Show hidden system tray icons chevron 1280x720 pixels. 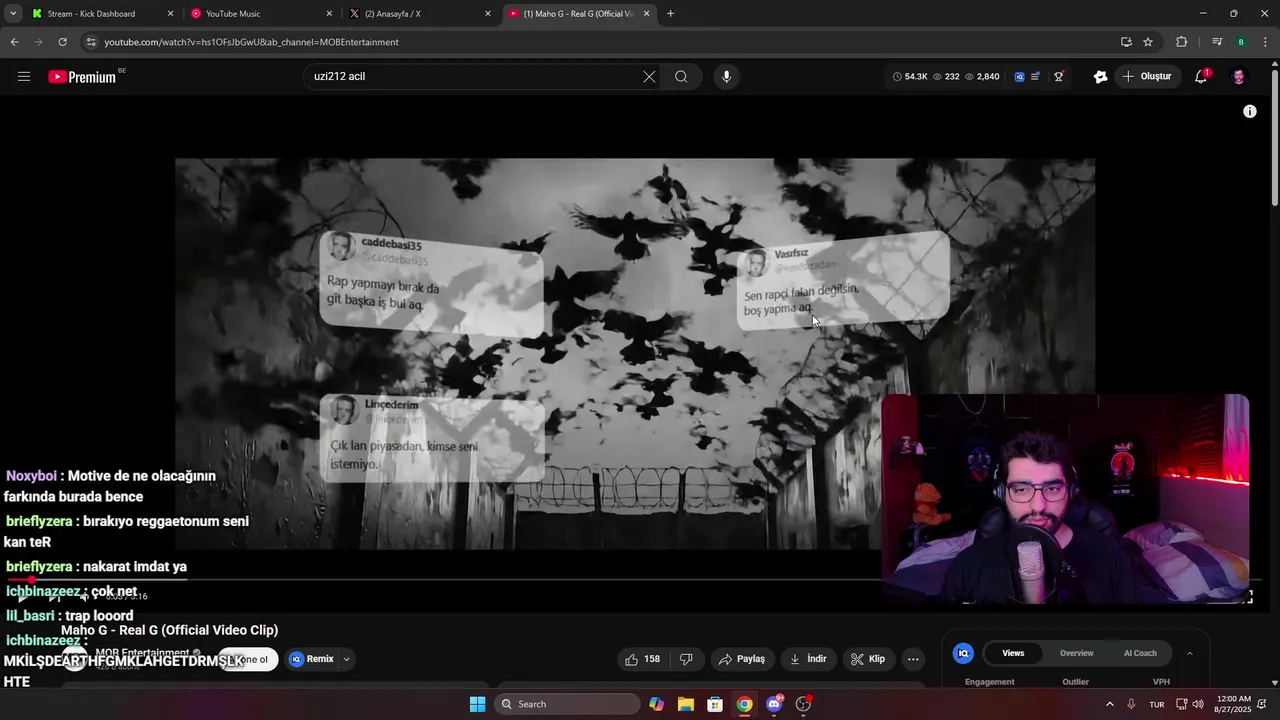pos(1109,704)
